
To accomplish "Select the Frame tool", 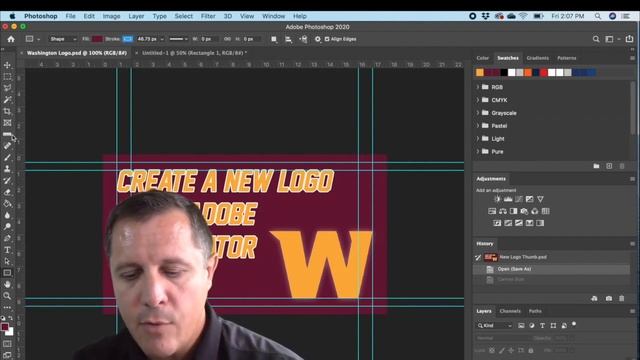I will (7, 122).
